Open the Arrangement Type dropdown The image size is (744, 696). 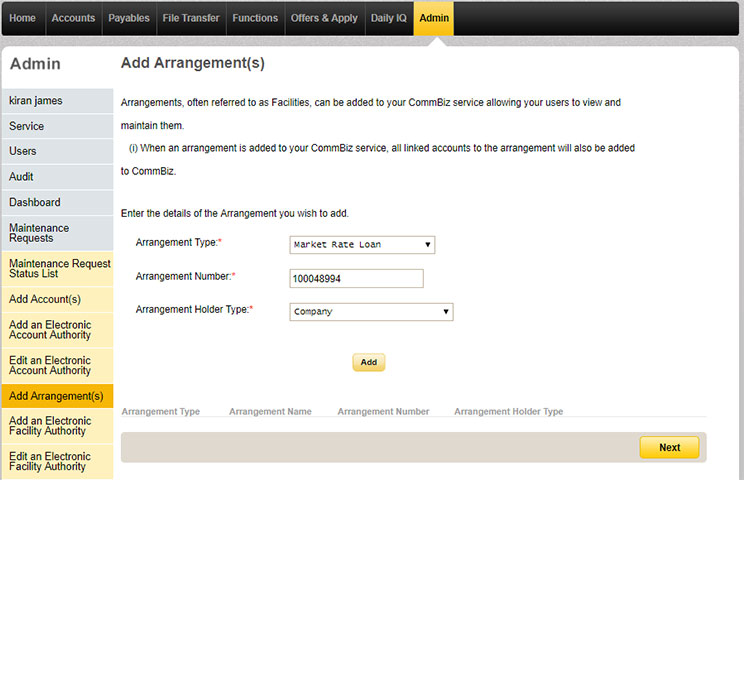[362, 245]
